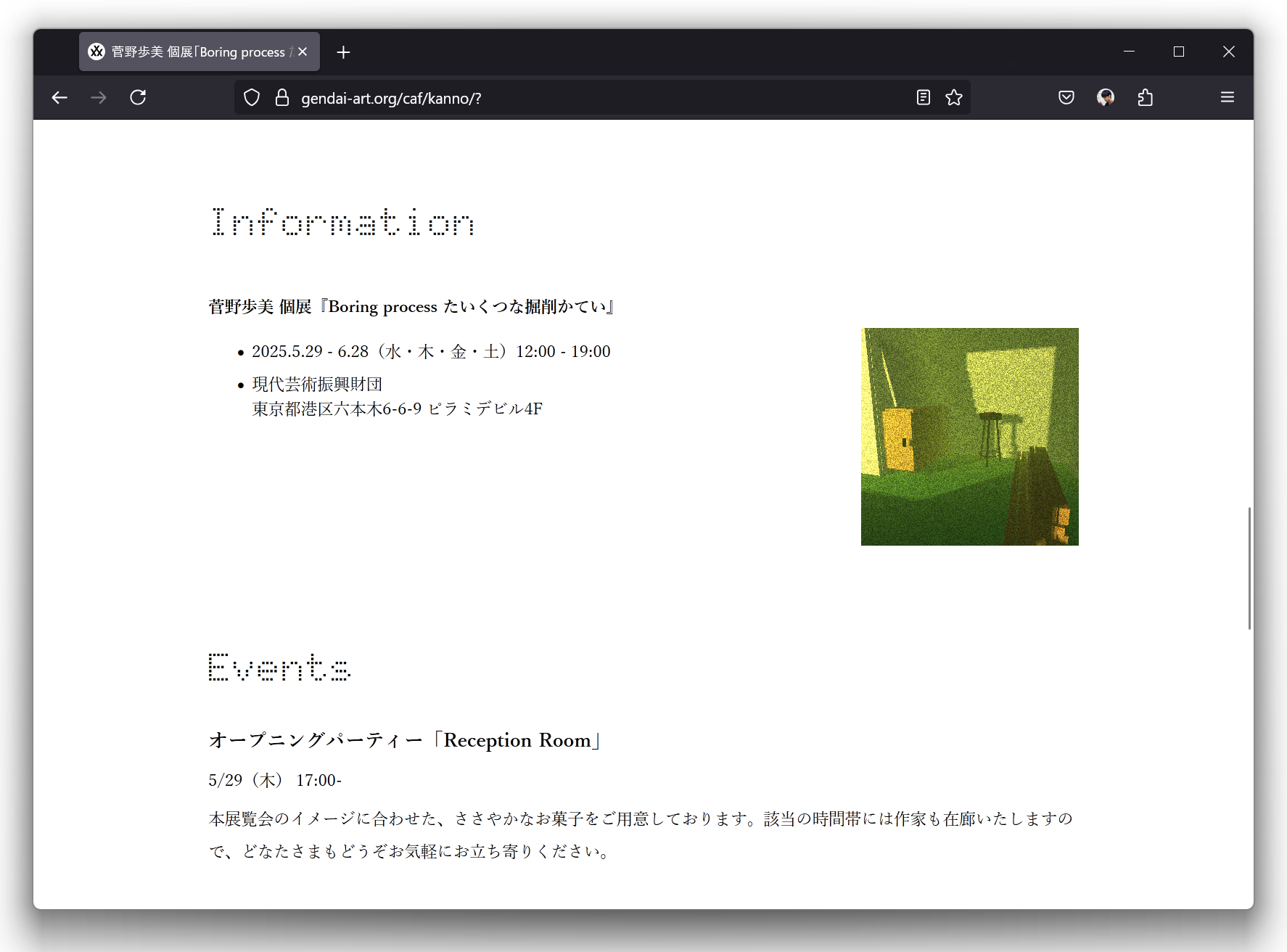
Task: Open a new tab
Action: [343, 52]
